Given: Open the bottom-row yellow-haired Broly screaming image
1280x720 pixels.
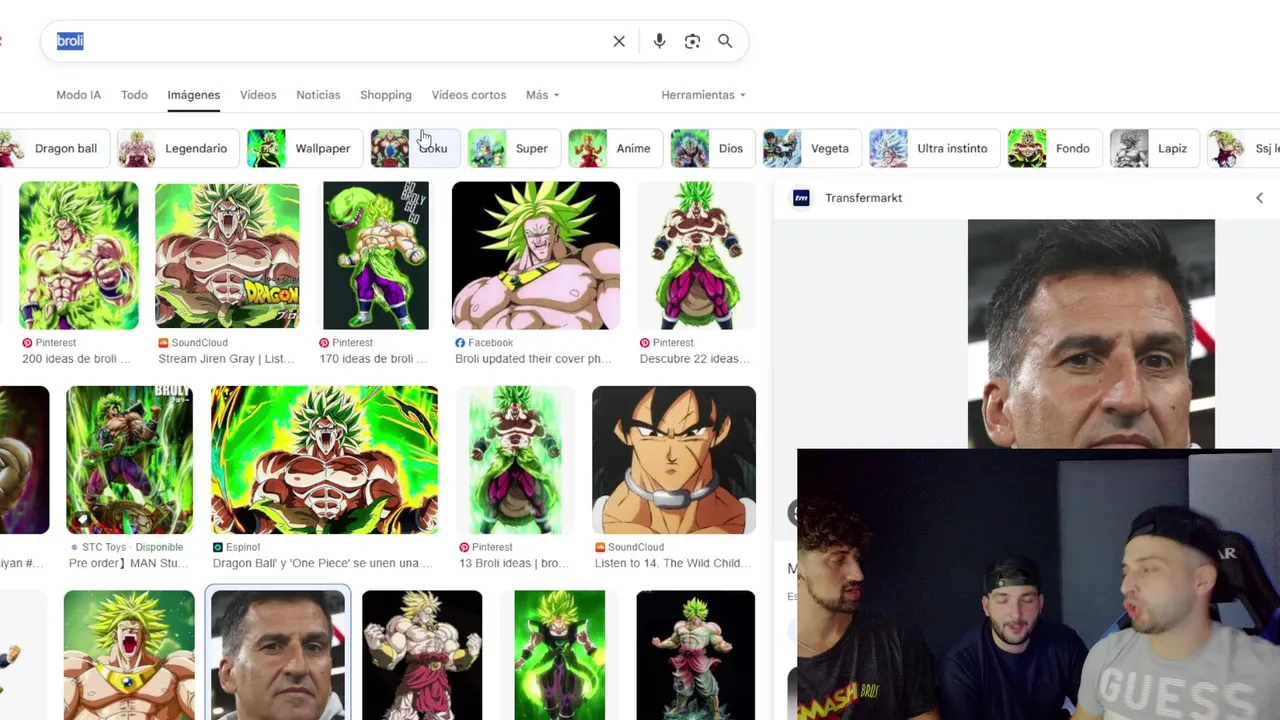Looking at the screenshot, I should (129, 654).
